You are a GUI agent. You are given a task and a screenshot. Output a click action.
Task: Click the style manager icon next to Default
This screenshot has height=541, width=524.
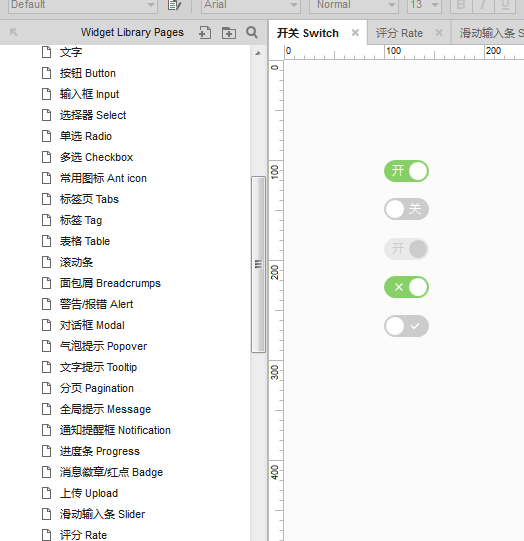(x=175, y=5)
